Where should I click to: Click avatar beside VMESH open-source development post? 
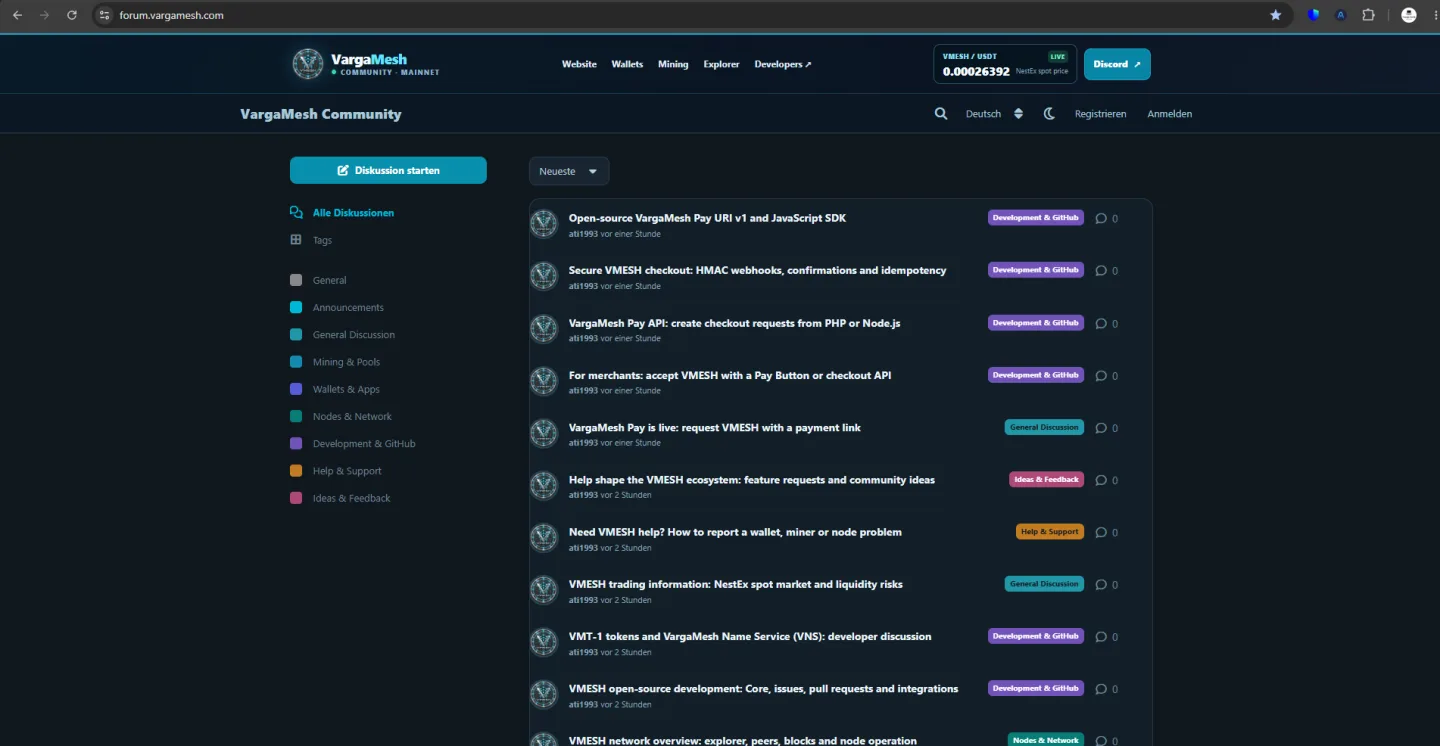(x=544, y=694)
